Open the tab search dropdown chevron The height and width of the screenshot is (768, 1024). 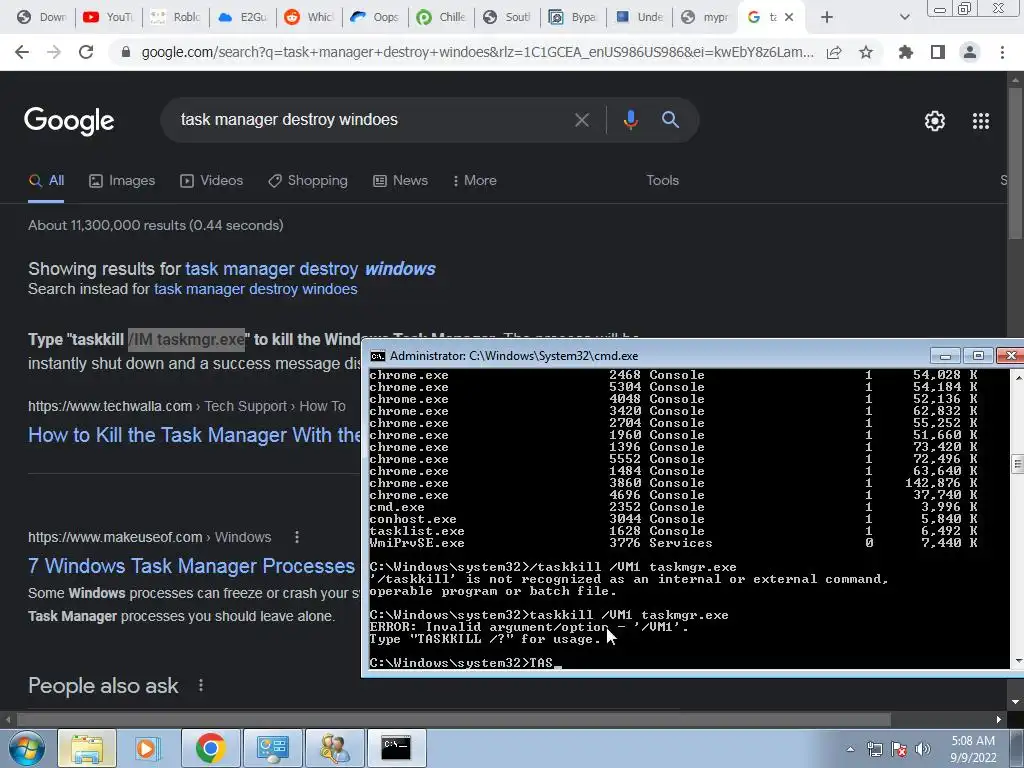click(x=904, y=18)
